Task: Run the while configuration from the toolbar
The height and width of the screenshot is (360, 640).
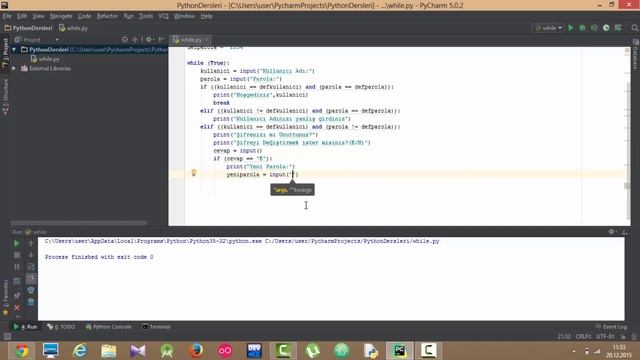Action: [x=571, y=28]
